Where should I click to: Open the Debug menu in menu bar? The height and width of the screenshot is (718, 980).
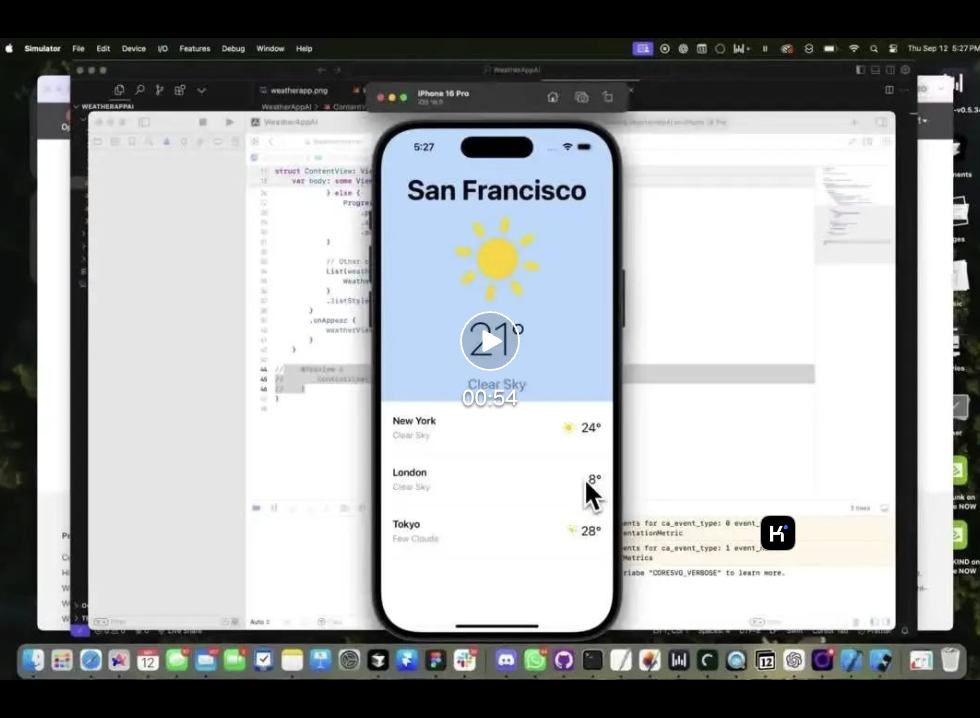coord(233,48)
